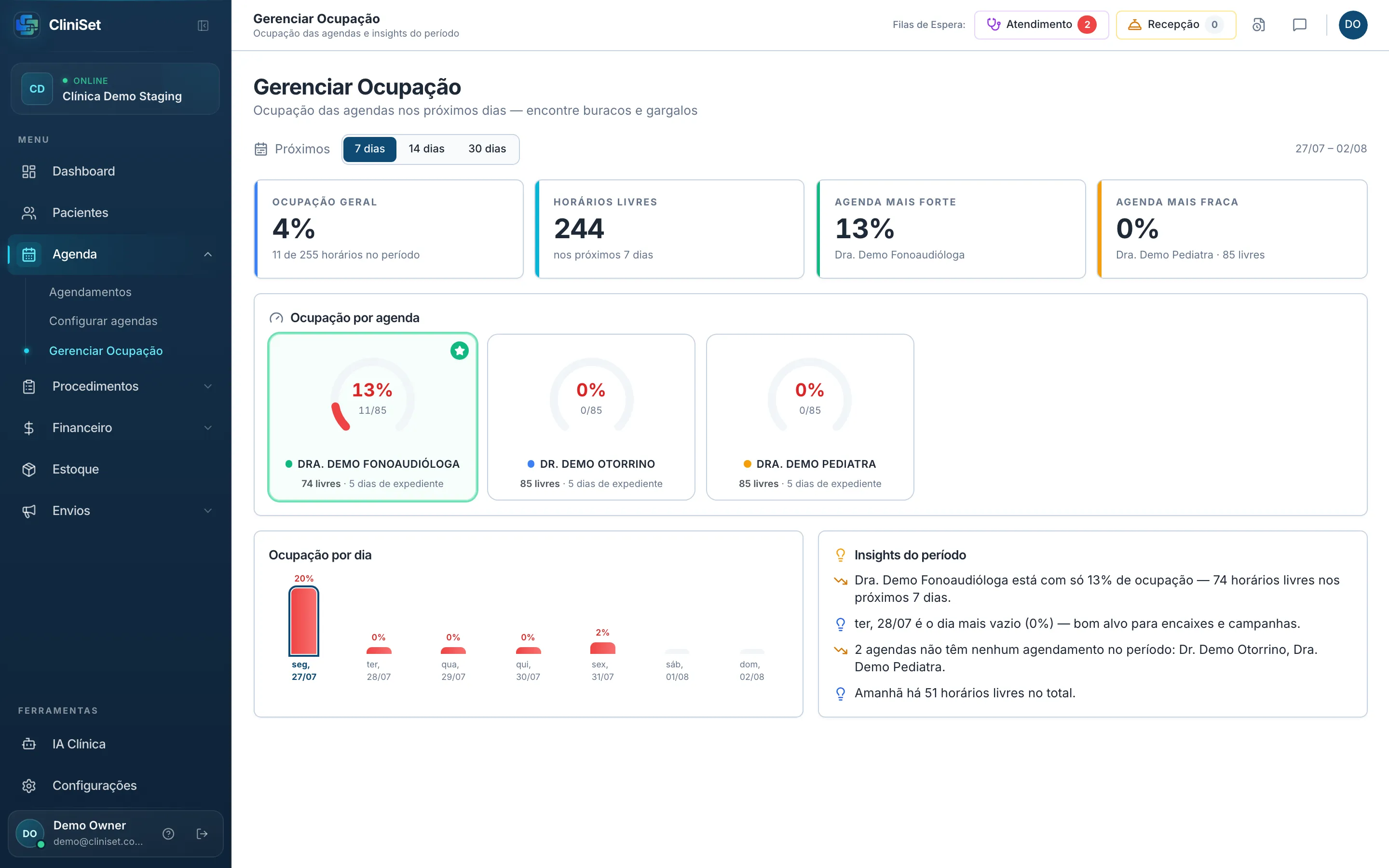
Task: Open the Recepção waiting queue
Action: tap(1175, 25)
